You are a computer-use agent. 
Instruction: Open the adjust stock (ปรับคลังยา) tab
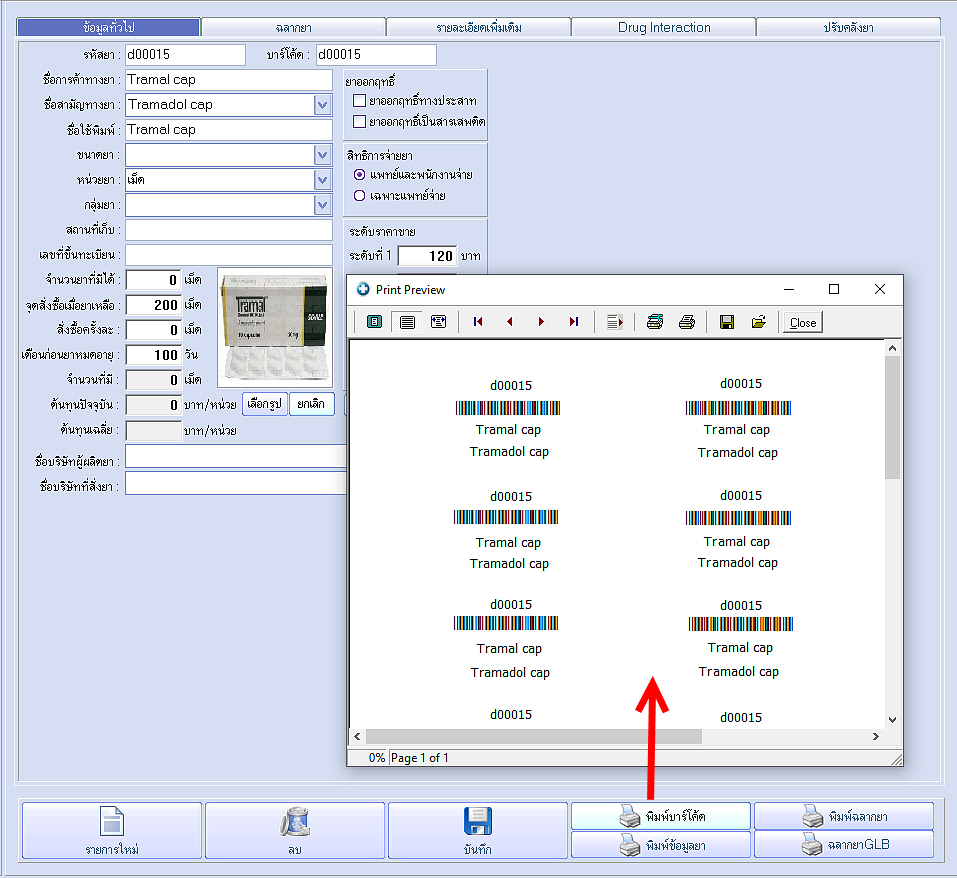coord(848,27)
